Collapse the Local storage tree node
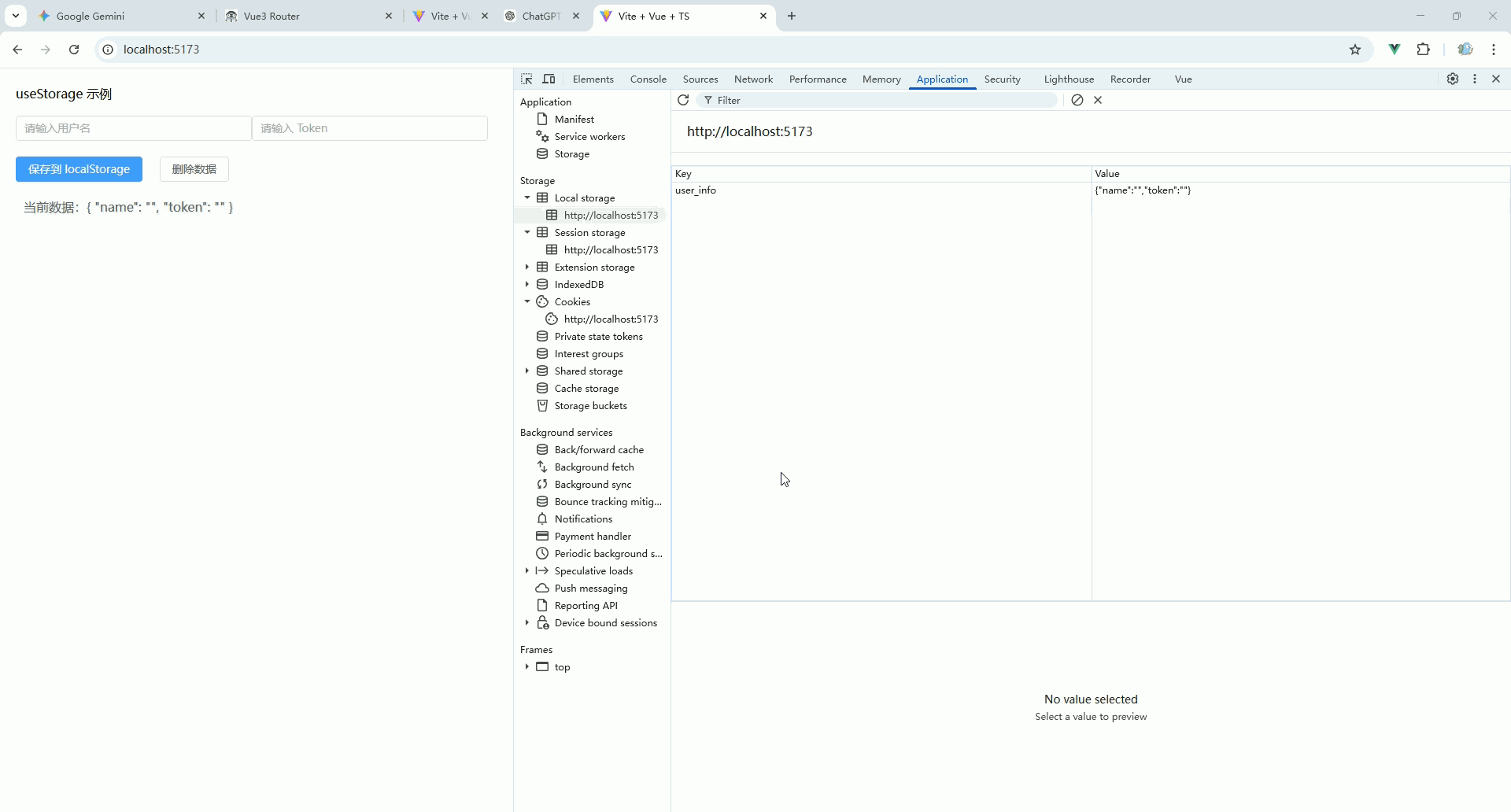 pyautogui.click(x=527, y=197)
